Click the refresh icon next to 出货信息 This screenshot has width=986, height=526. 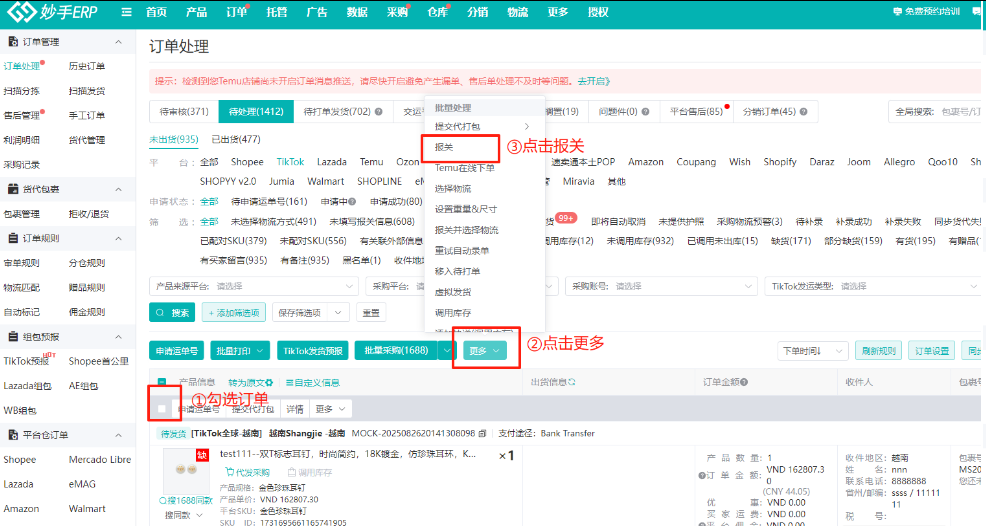point(572,382)
